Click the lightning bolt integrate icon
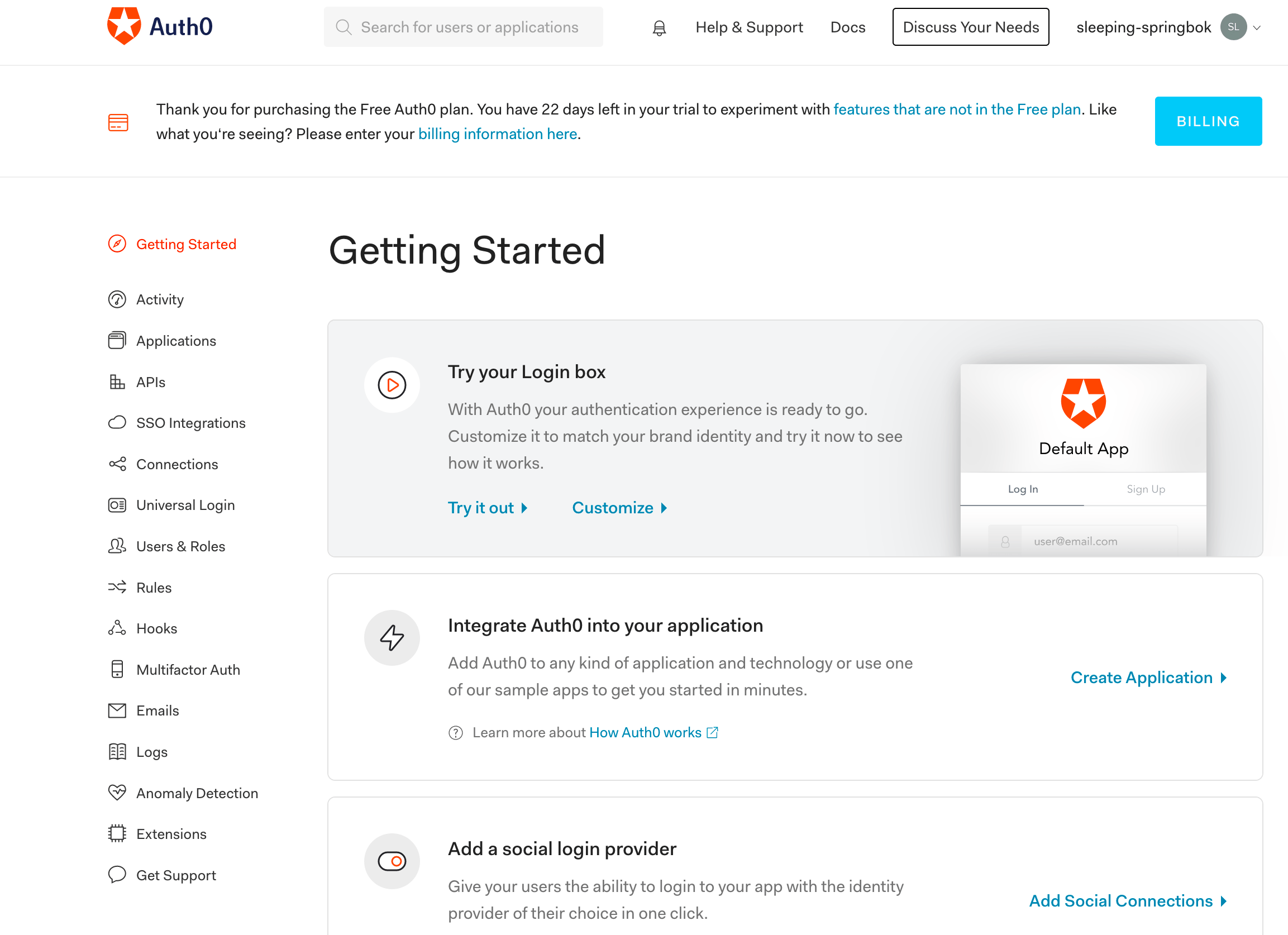This screenshot has height=935, width=1288. click(x=392, y=637)
